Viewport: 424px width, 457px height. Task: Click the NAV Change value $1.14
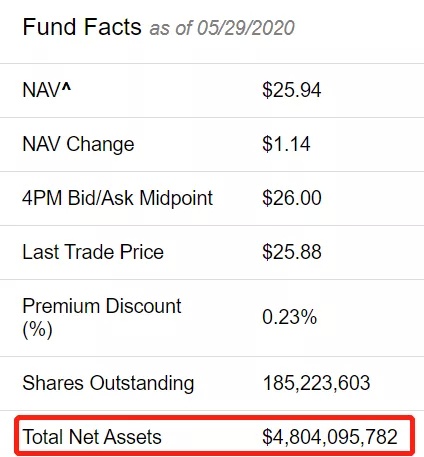[286, 144]
